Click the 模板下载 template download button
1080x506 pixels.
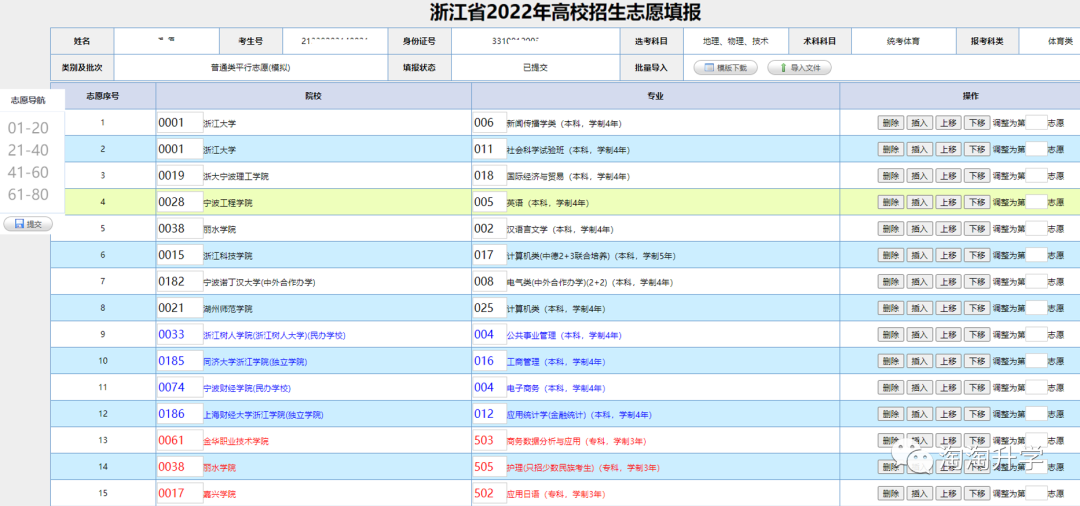[x=725, y=68]
